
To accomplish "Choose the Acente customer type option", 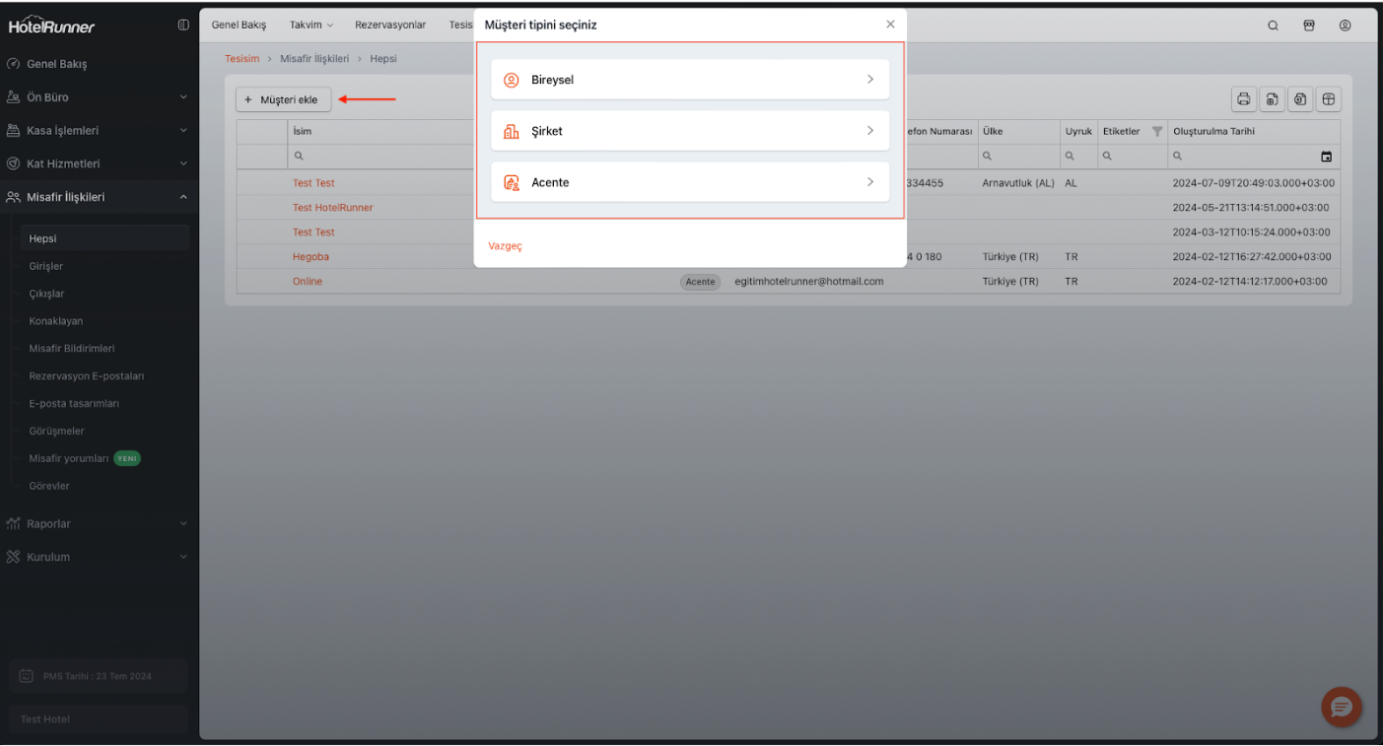I will (x=689, y=182).
